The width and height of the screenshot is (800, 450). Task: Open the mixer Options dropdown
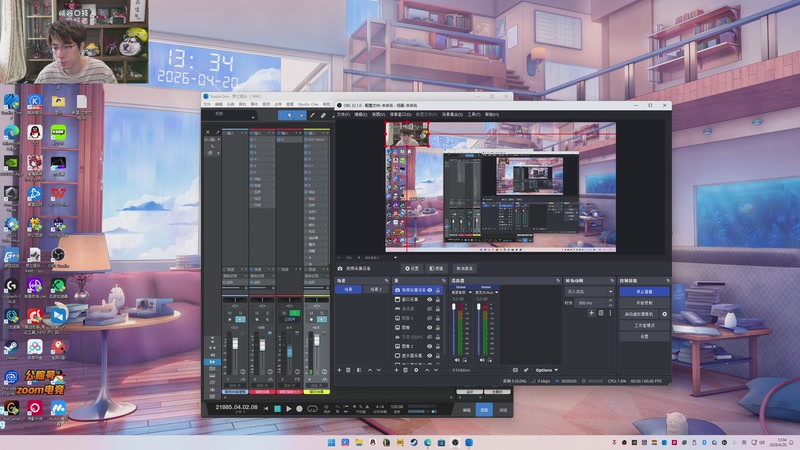[x=546, y=370]
